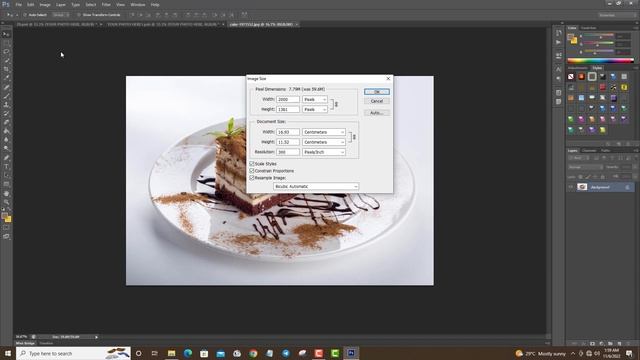This screenshot has height=360, width=640.
Task: Open document Width Centimeters dropdown
Action: 324,132
